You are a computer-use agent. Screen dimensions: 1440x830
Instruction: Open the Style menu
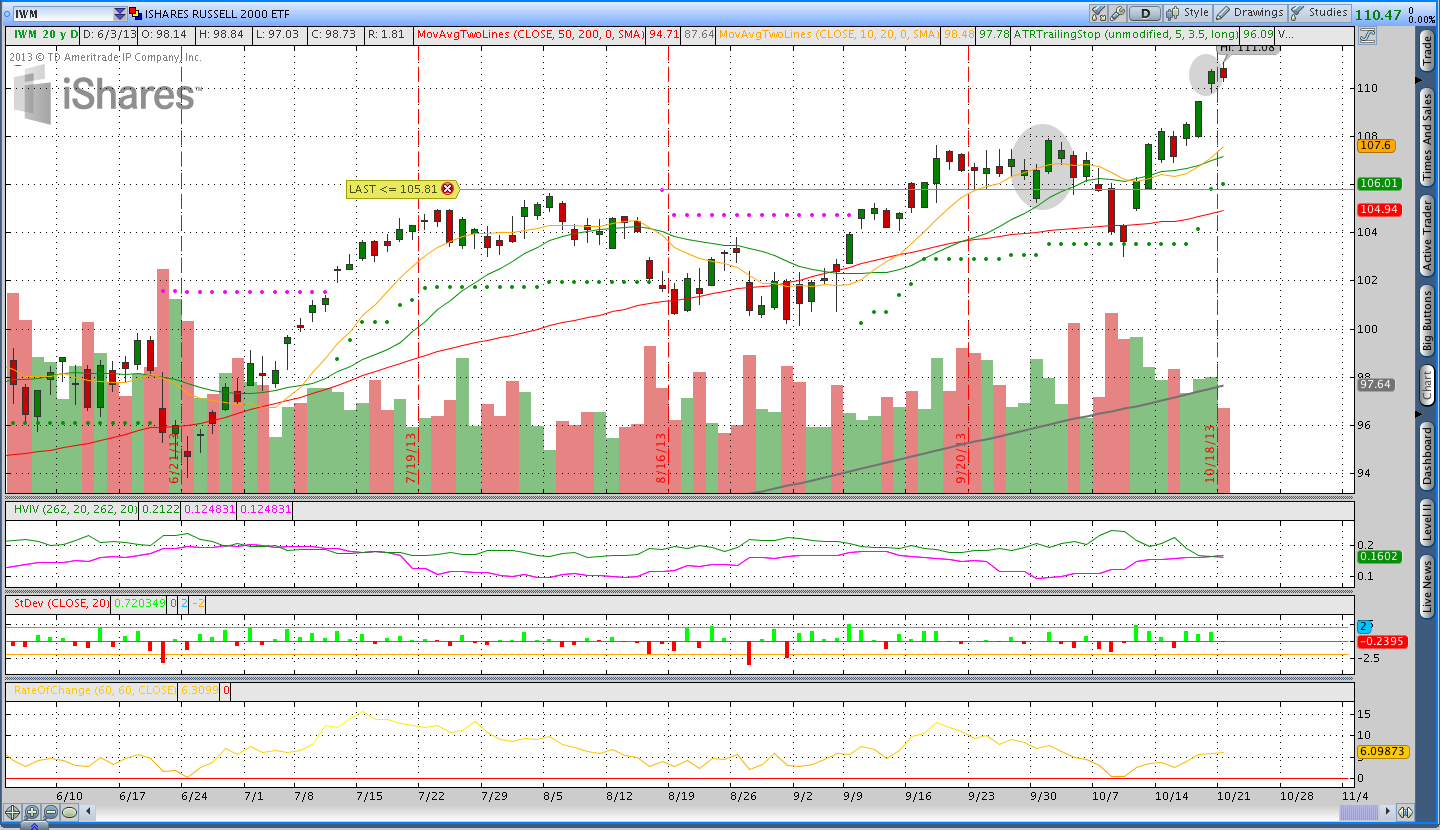click(x=1188, y=13)
